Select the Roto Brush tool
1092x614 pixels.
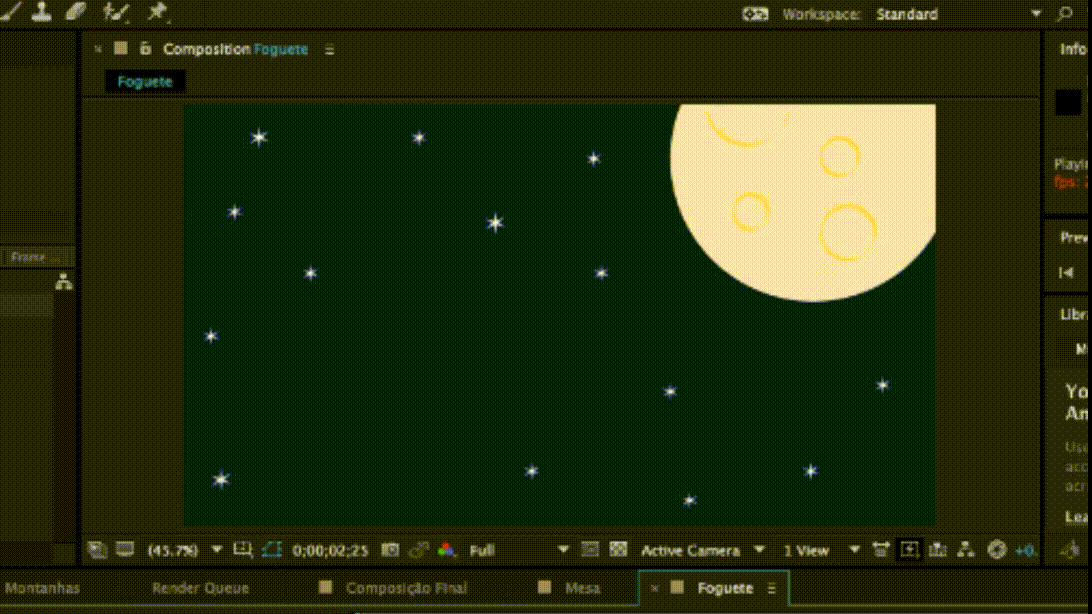(117, 12)
